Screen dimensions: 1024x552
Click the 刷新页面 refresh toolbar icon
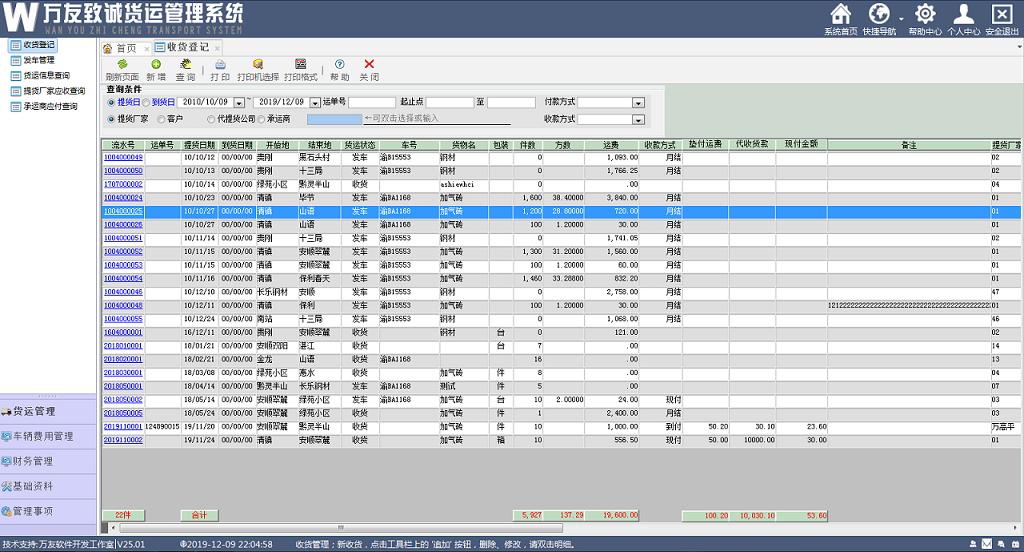pyautogui.click(x=122, y=64)
